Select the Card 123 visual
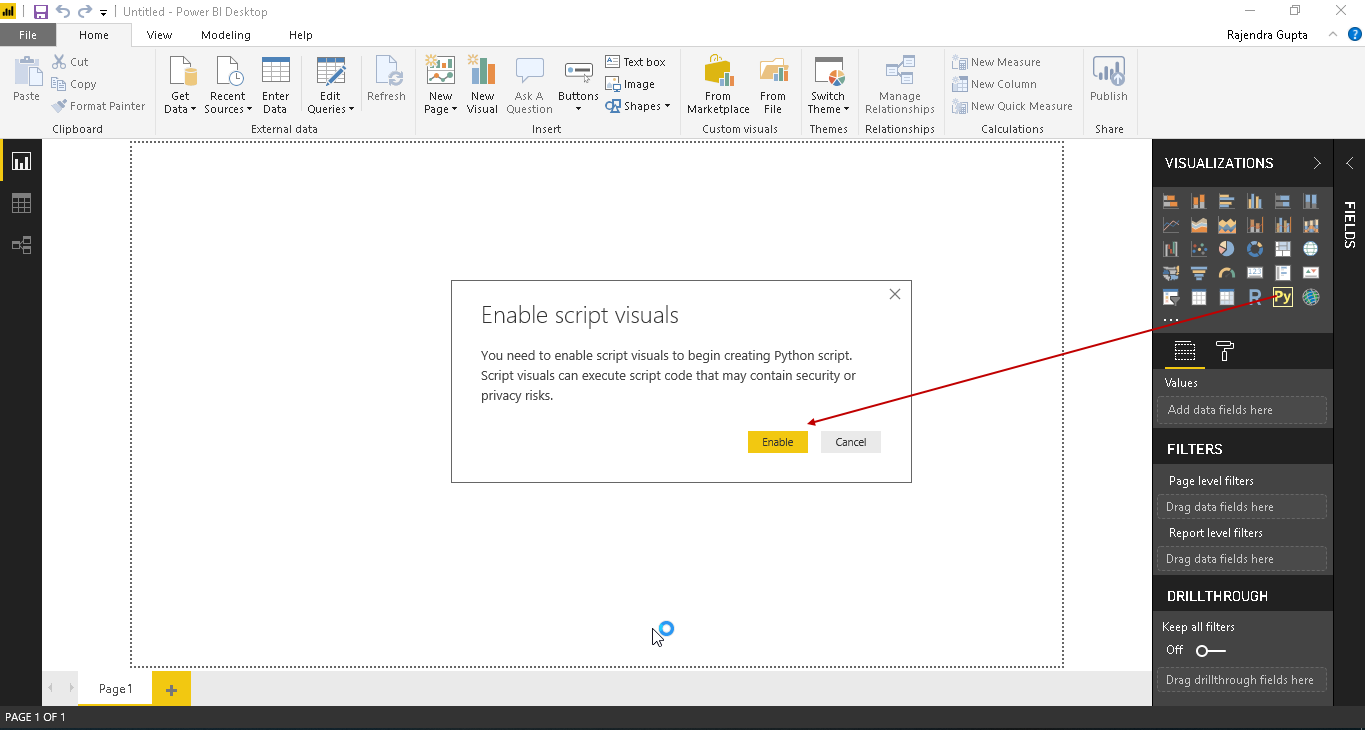This screenshot has height=730, width=1365. tap(1255, 273)
